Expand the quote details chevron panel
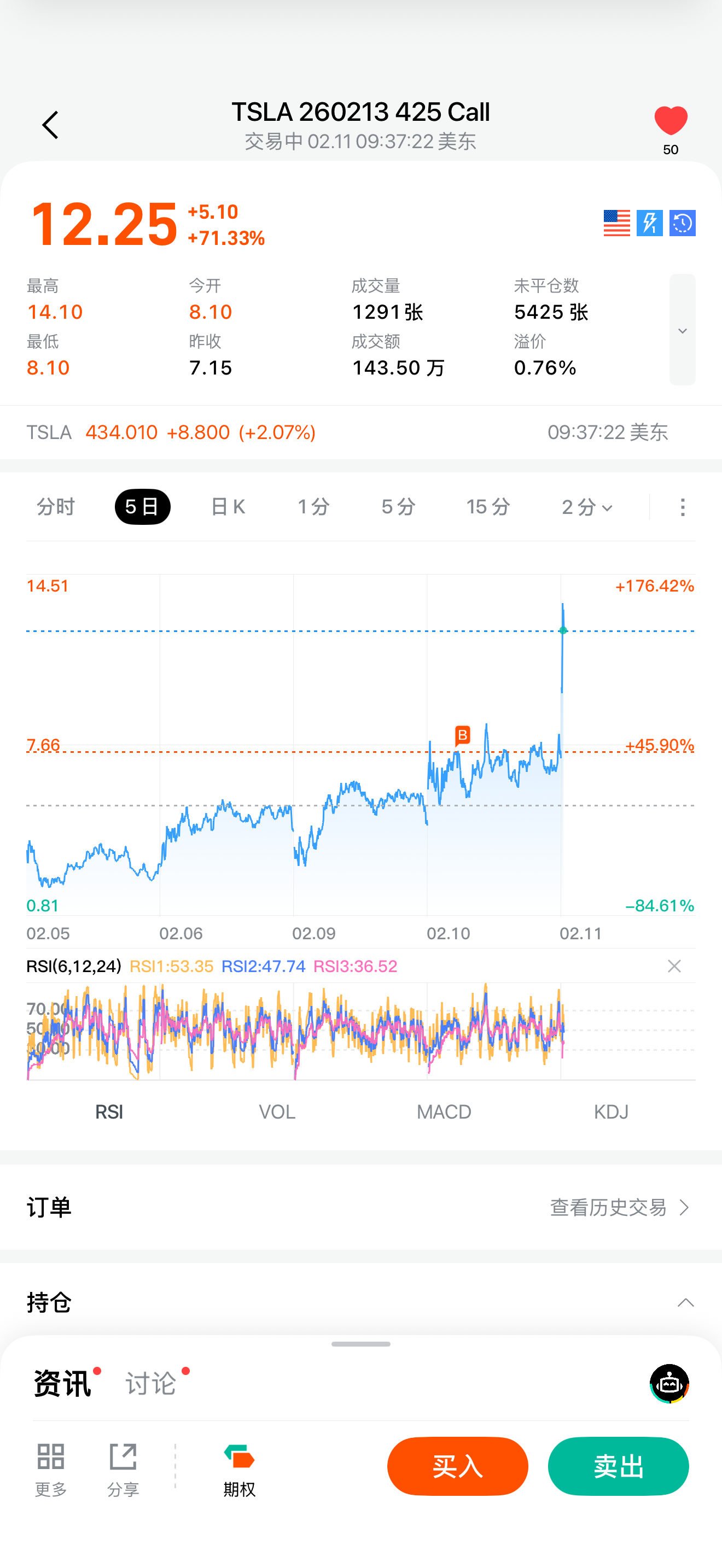Screen dimensions: 722x1568 point(682,330)
